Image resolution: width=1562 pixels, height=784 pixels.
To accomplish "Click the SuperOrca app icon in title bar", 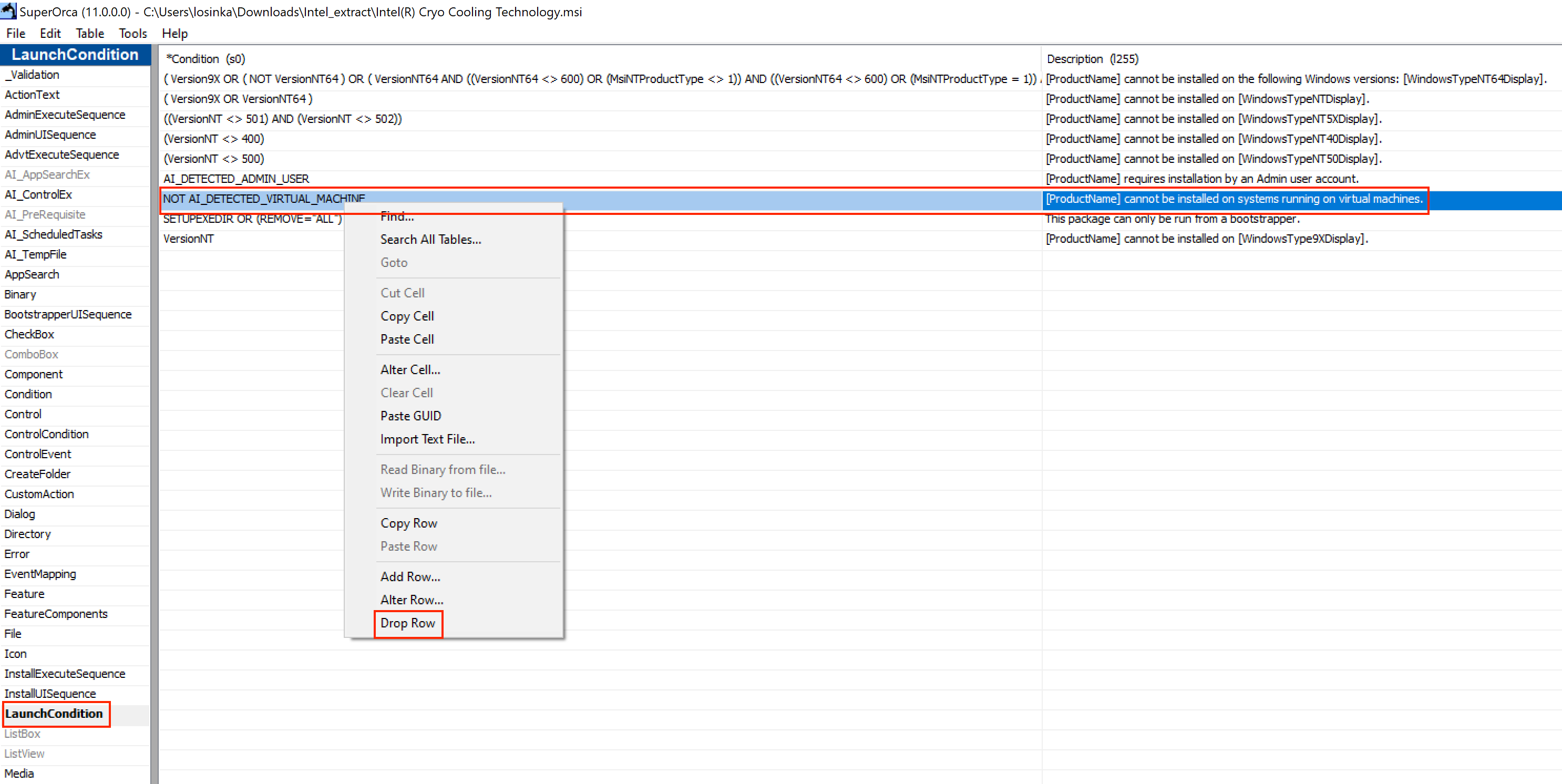I will [x=8, y=11].
